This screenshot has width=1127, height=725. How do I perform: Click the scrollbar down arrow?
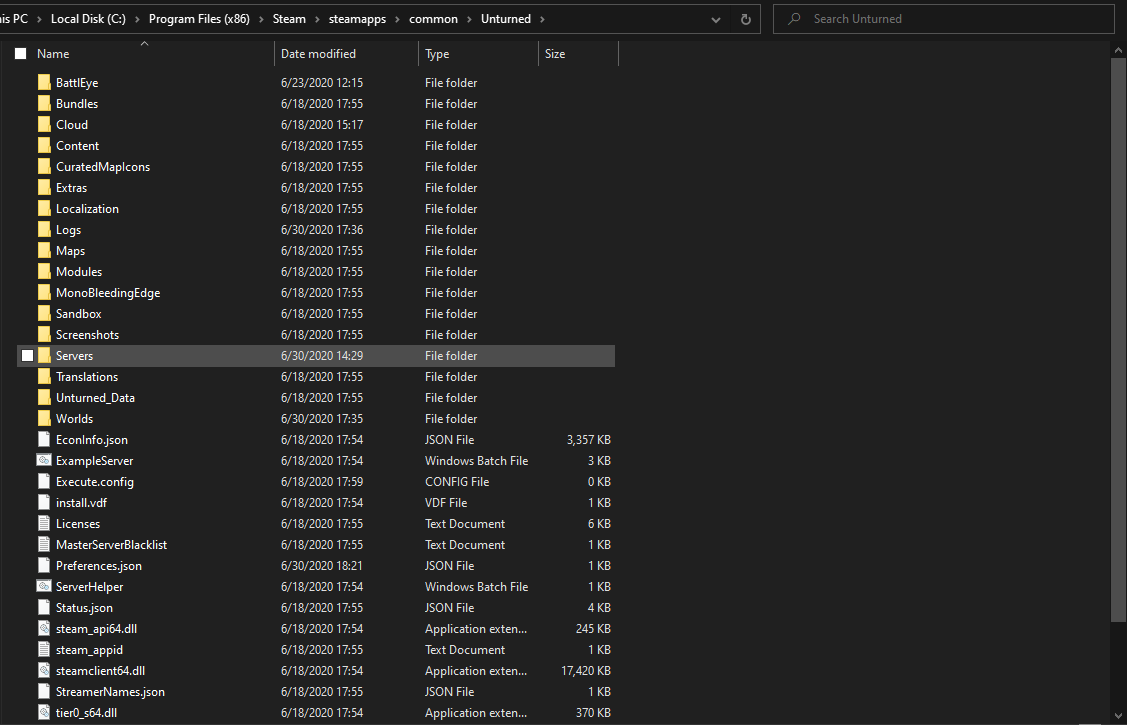click(1118, 716)
